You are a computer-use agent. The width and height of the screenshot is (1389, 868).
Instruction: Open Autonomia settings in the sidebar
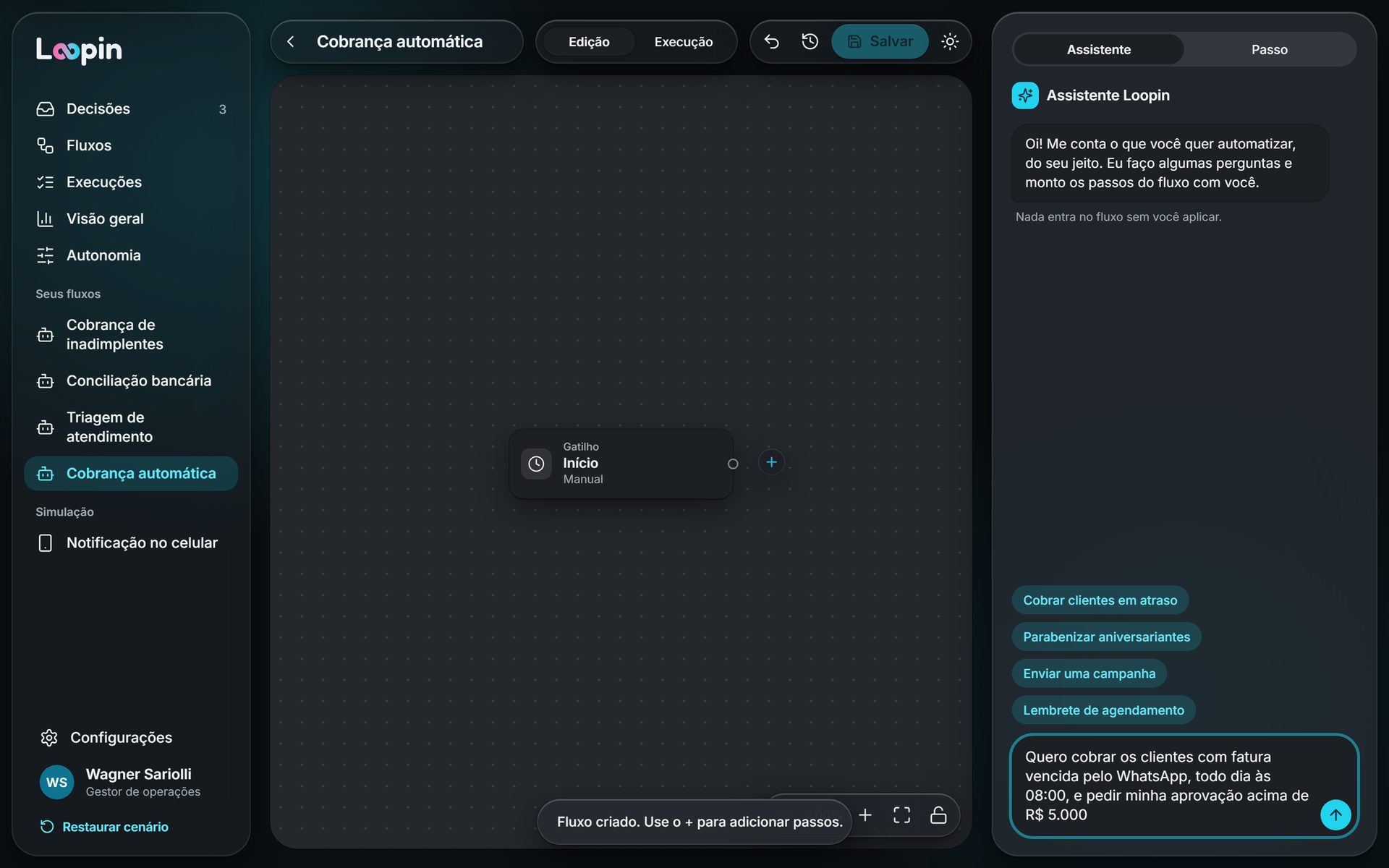pos(131,255)
